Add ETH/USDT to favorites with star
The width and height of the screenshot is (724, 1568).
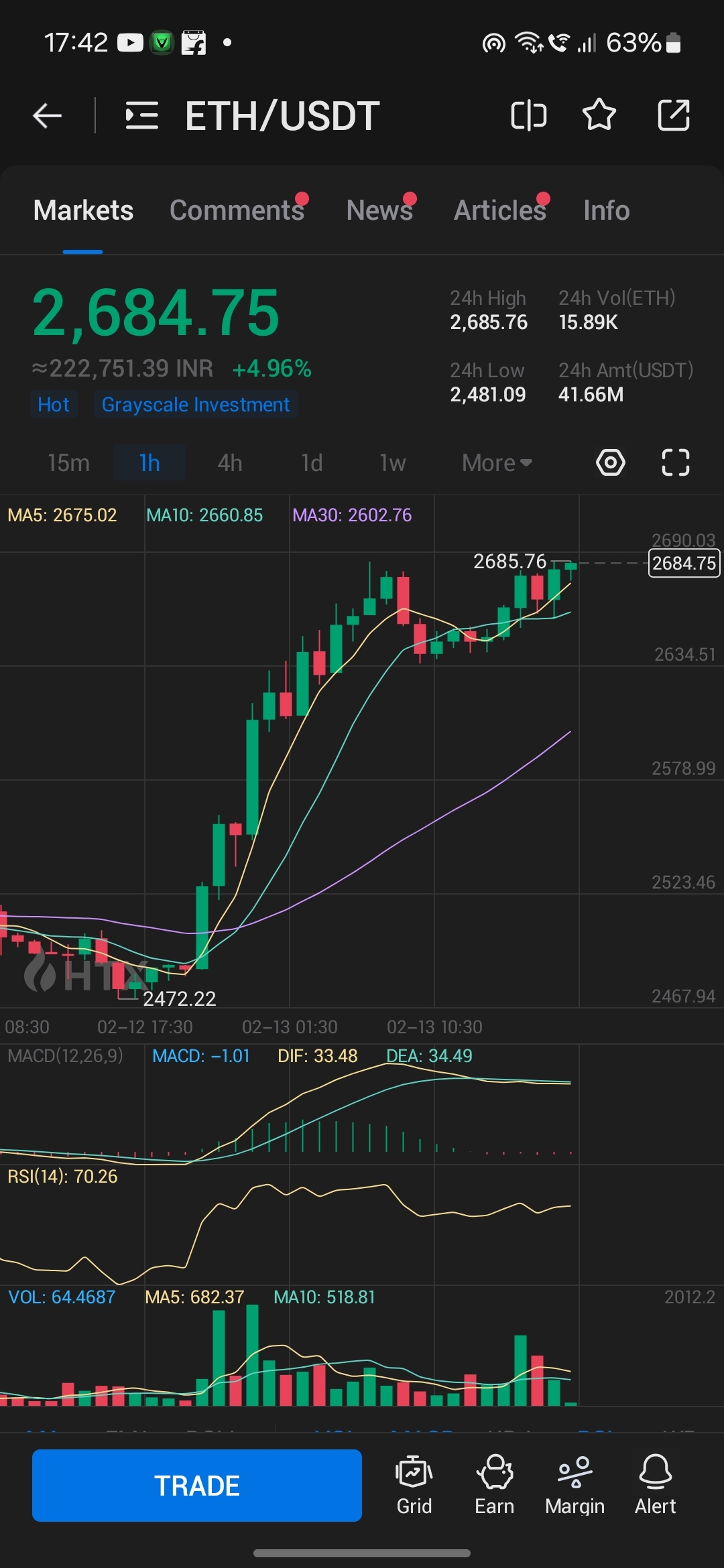pos(599,115)
